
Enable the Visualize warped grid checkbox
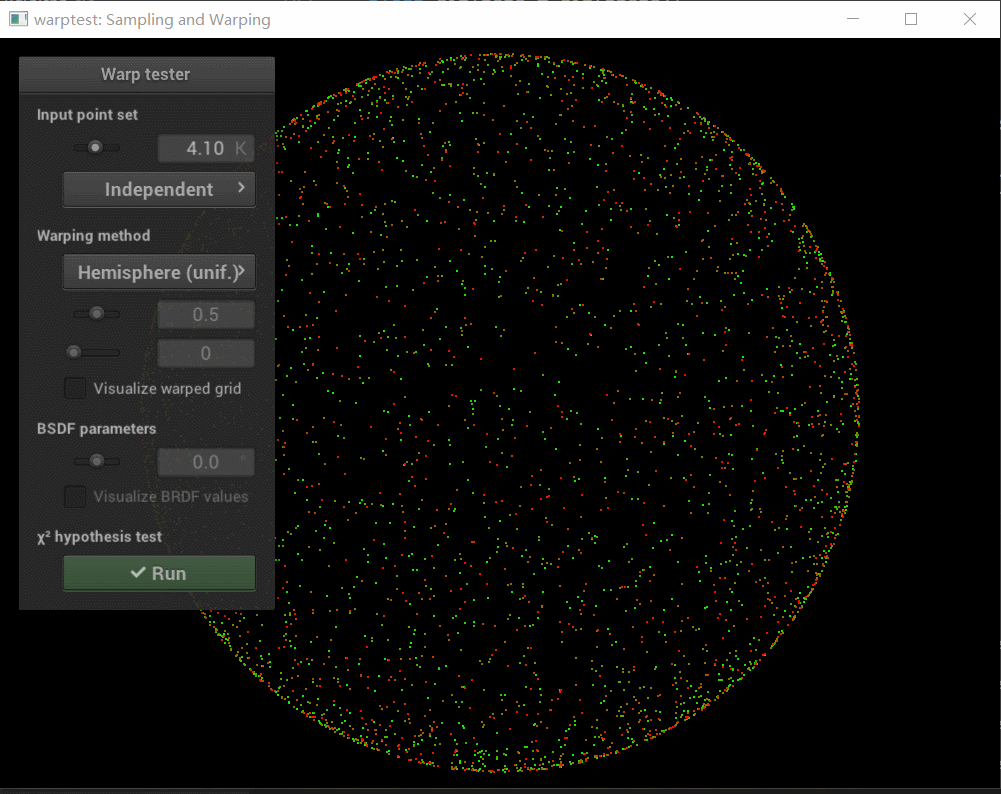pyautogui.click(x=75, y=388)
